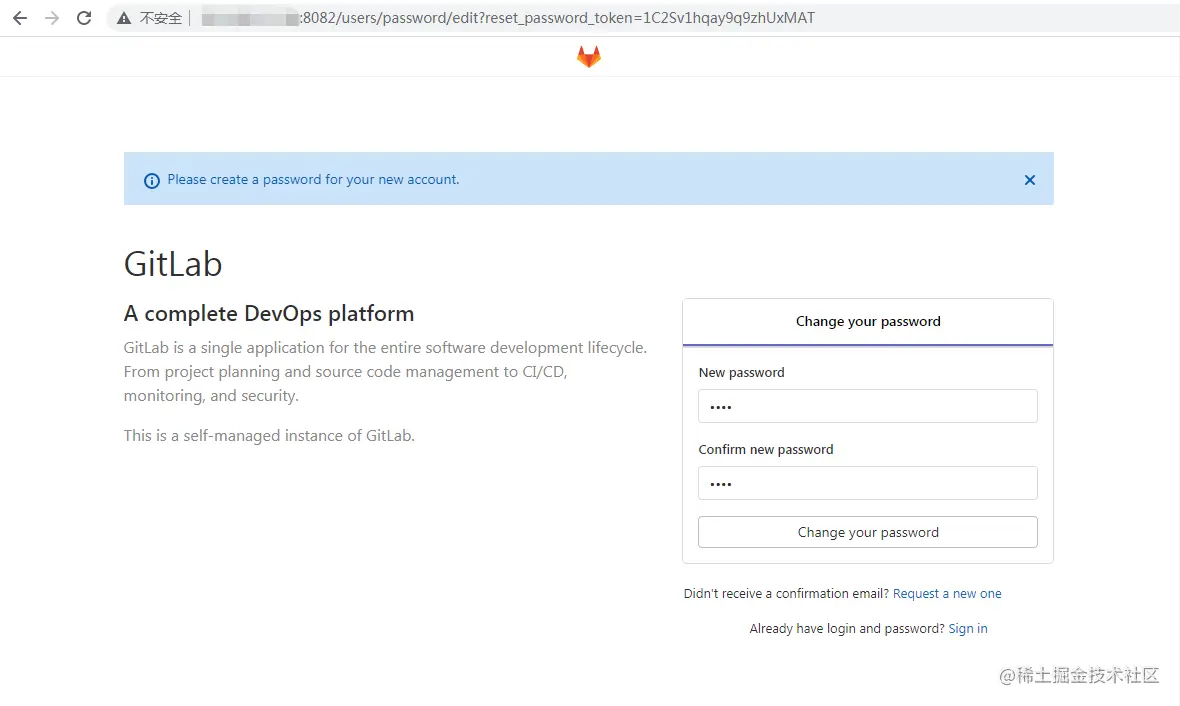Click the Confirm new password label
The width and height of the screenshot is (1180, 706).
(766, 450)
